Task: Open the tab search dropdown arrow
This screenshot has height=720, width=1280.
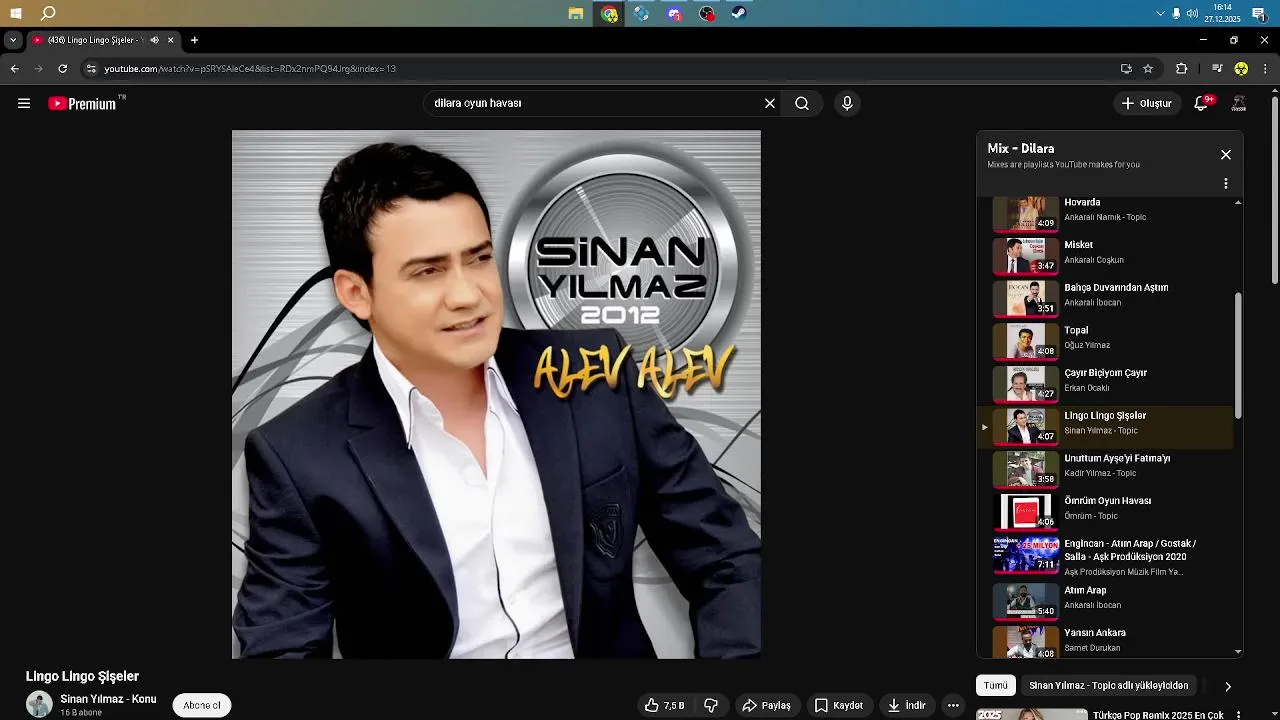Action: (12, 40)
